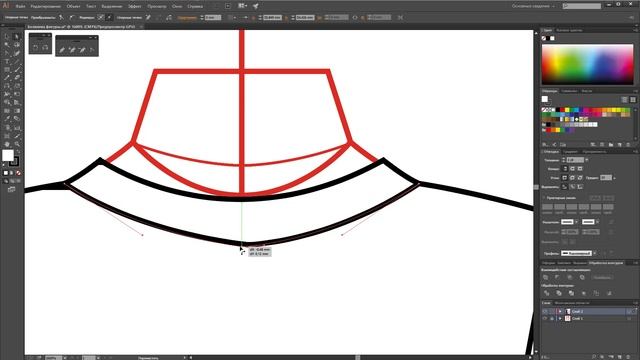Image resolution: width=640 pixels, height=360 pixels.
Task: Enable the dashed line checkbox in Stroke panel
Action: [x=544, y=198]
